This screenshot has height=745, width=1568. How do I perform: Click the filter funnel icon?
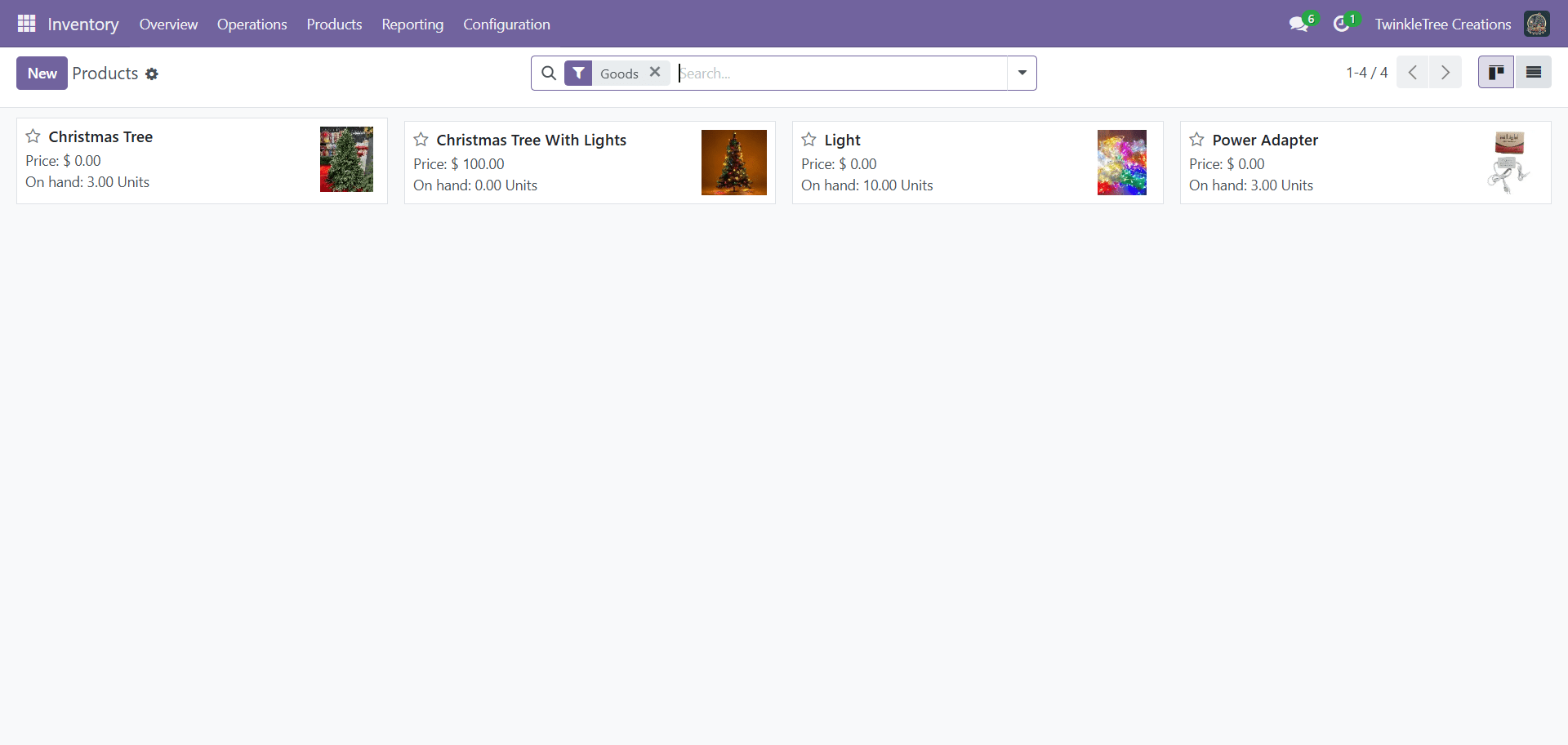pyautogui.click(x=578, y=73)
